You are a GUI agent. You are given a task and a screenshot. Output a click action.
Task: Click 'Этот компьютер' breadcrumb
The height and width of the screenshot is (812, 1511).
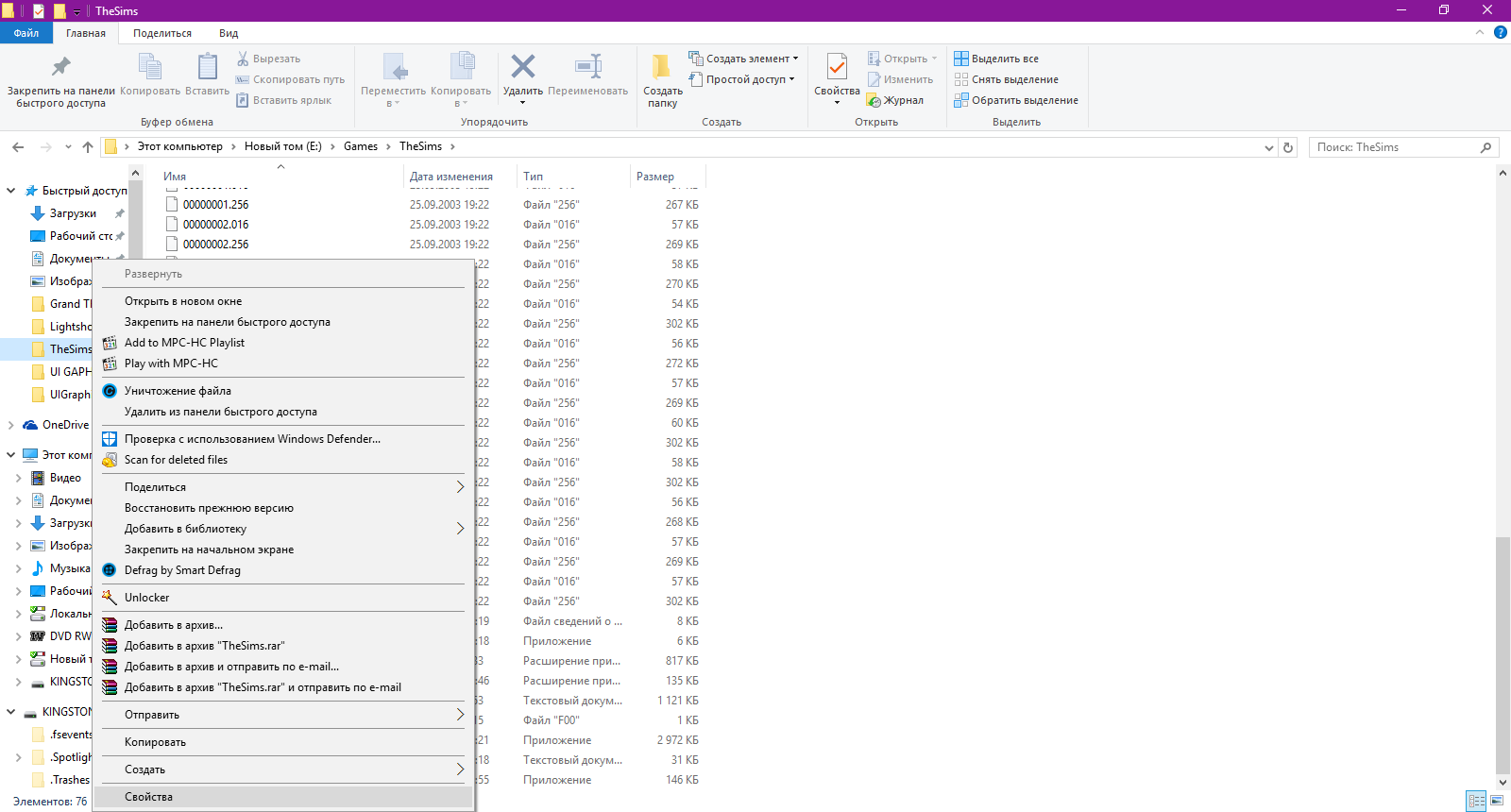coord(180,146)
